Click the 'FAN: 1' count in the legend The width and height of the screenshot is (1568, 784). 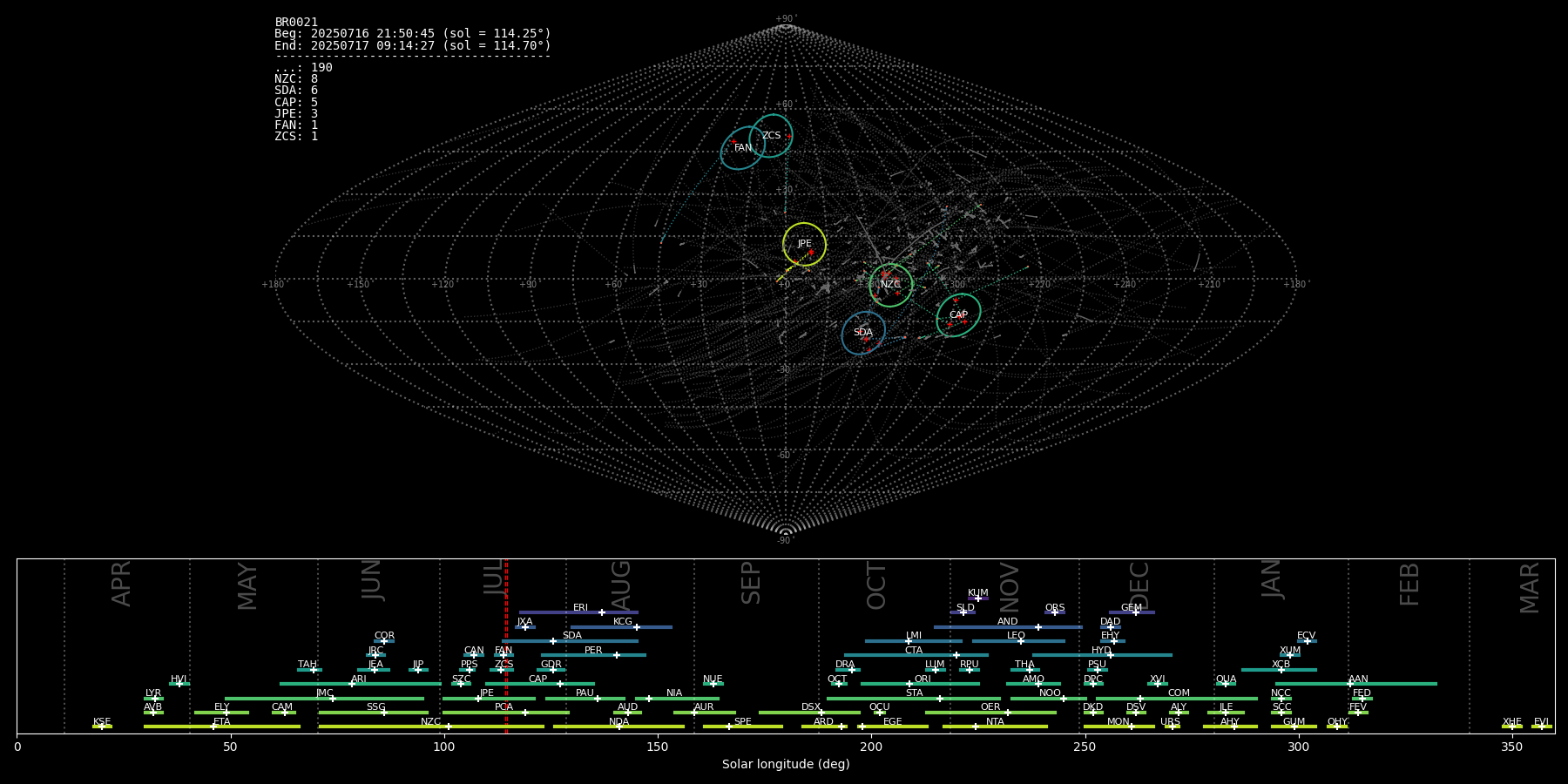coord(296,125)
